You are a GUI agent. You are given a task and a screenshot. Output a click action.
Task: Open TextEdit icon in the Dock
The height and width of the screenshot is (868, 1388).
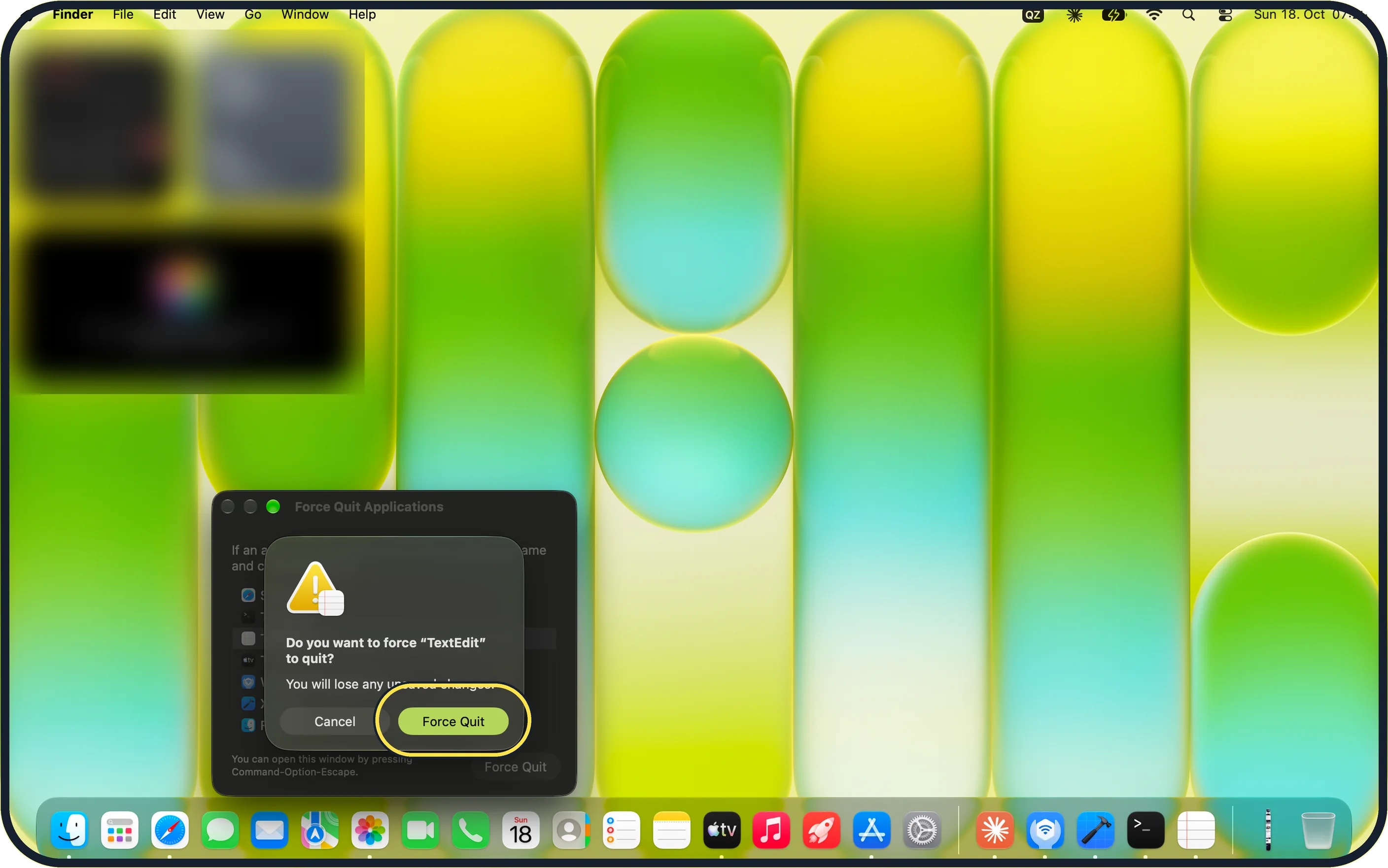[x=1196, y=830]
